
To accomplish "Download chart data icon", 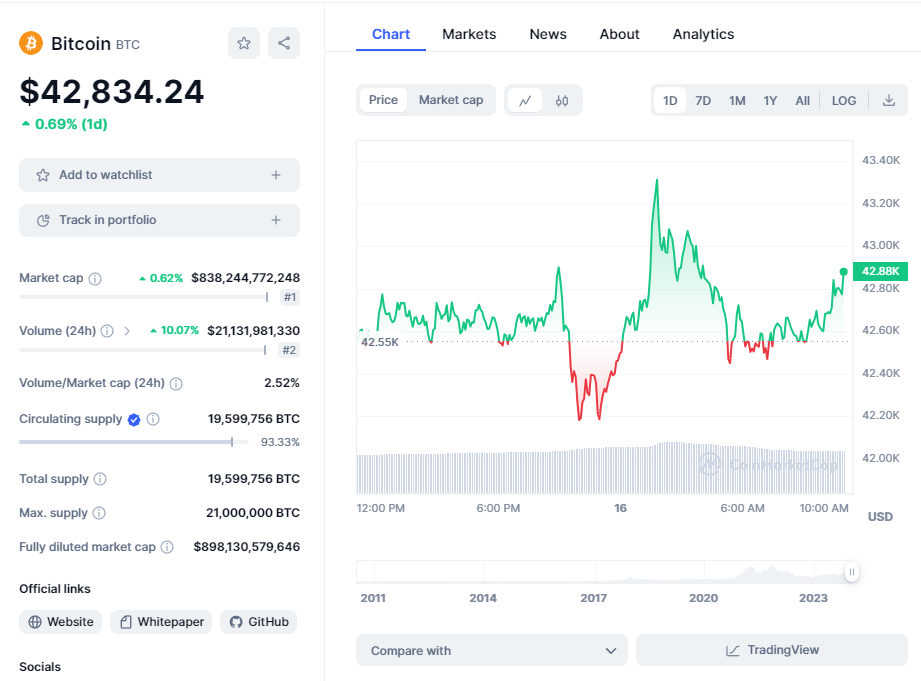I will (x=889, y=100).
